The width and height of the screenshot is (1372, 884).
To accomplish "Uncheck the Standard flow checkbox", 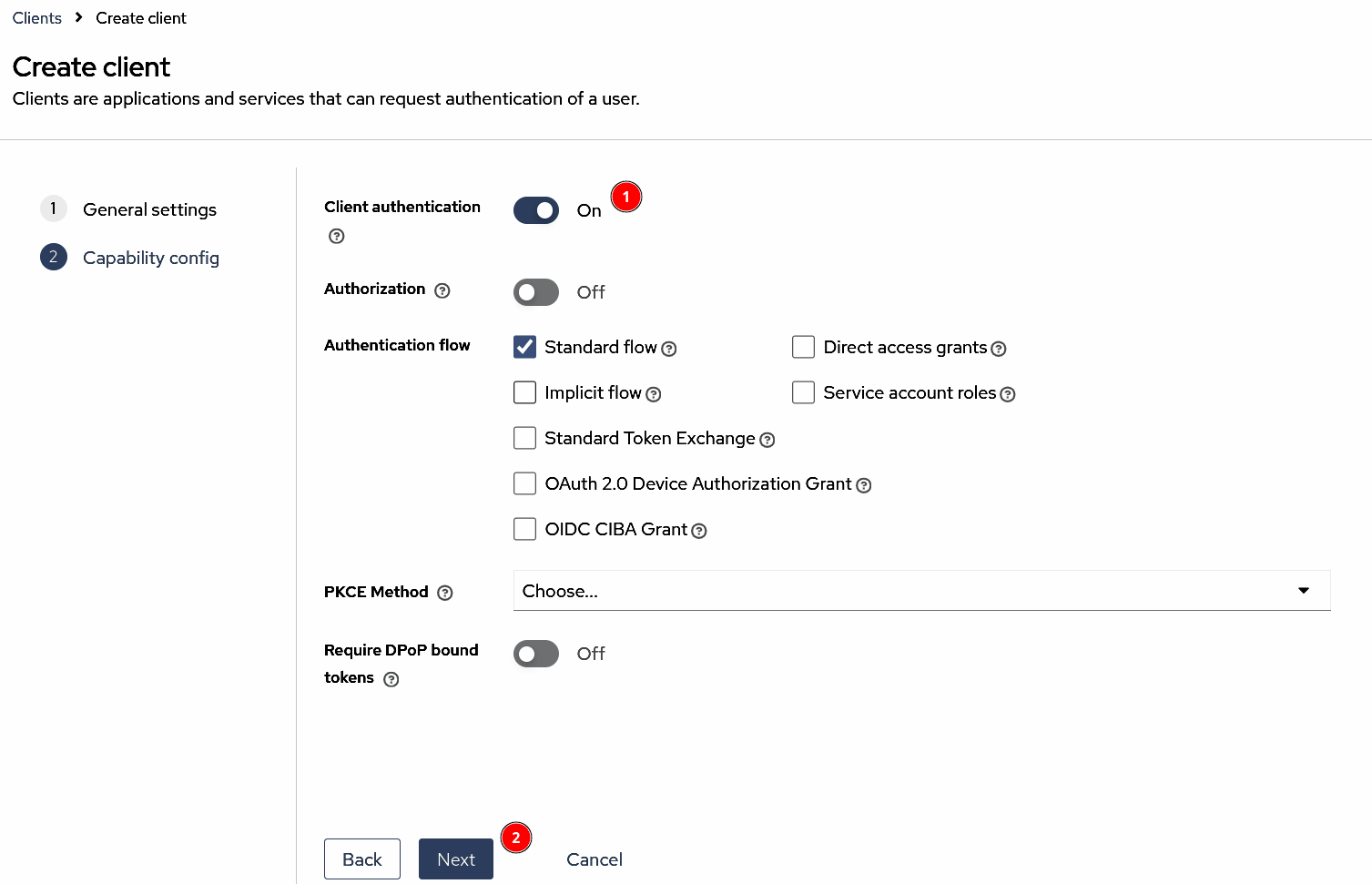I will coord(525,347).
